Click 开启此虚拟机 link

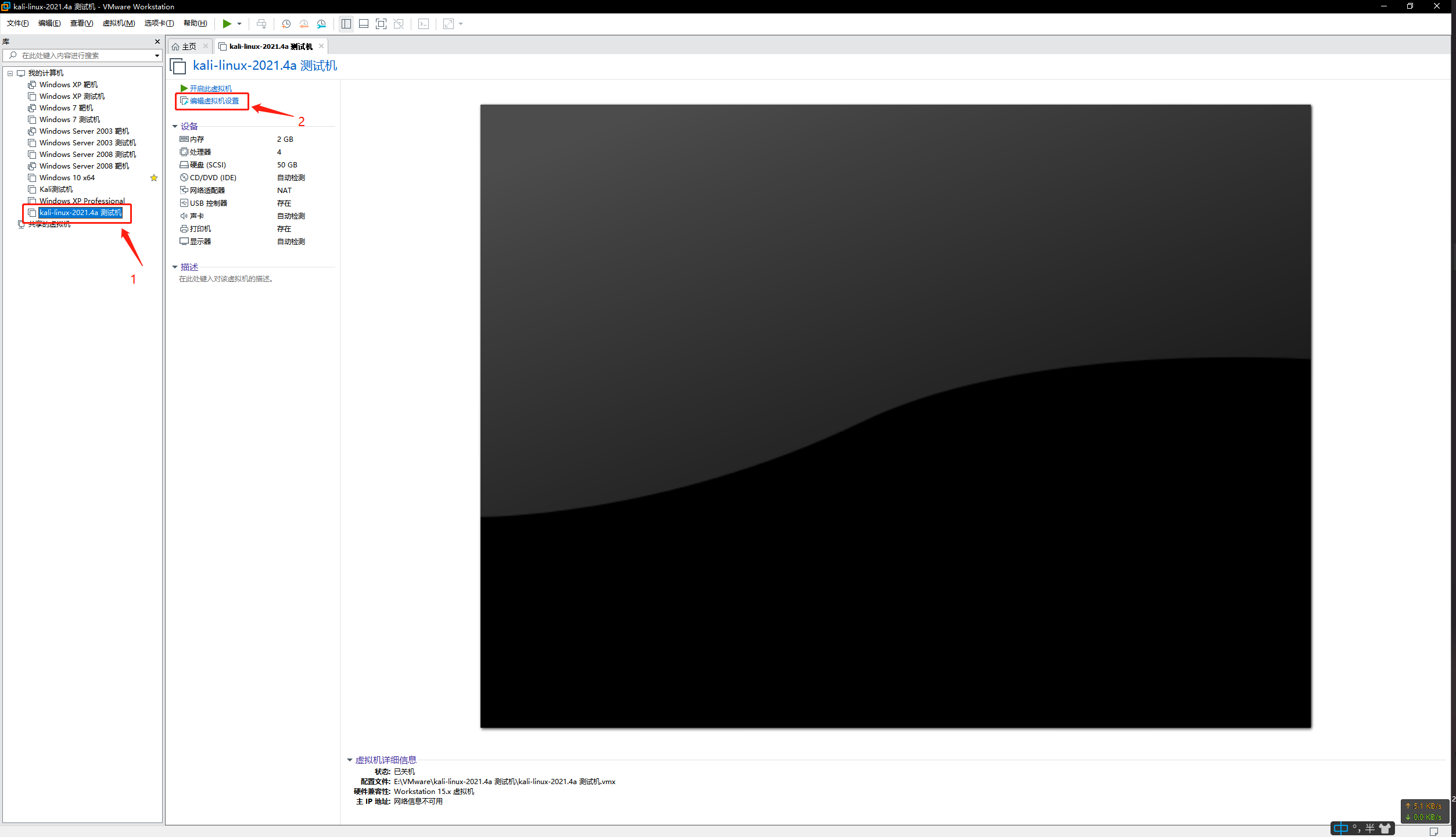(x=210, y=88)
